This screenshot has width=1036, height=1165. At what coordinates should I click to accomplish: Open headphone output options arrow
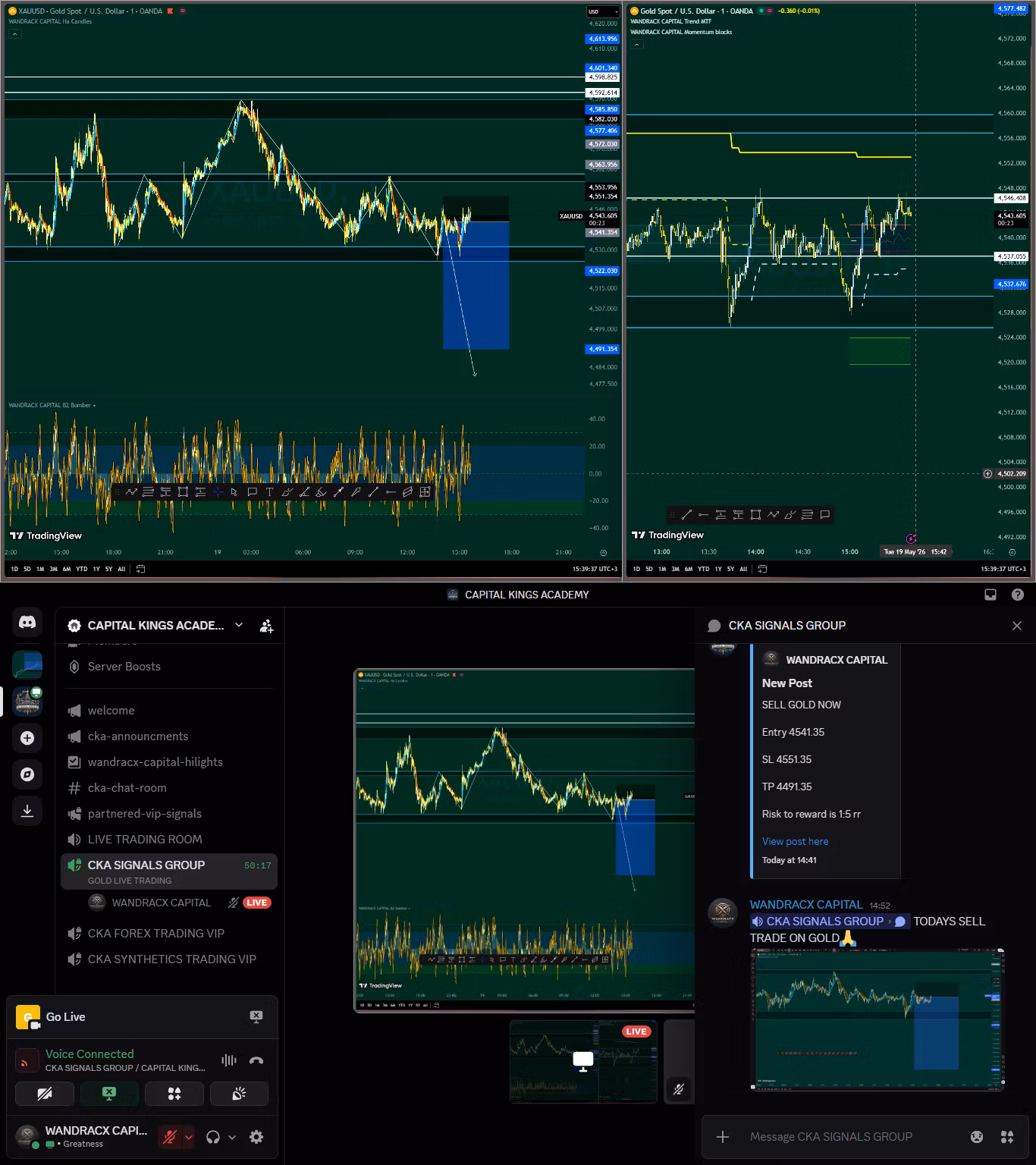232,1137
